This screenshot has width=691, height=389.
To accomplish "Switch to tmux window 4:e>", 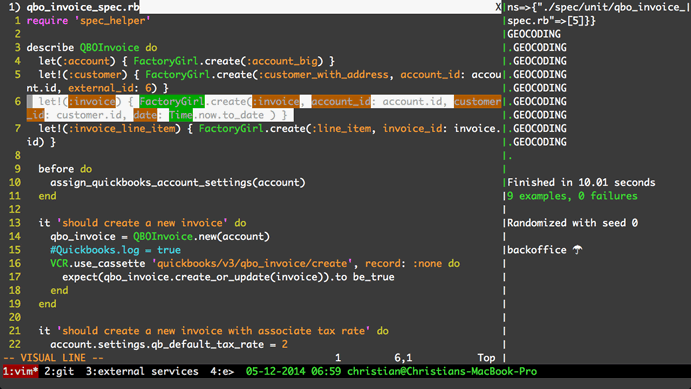I will pos(222,371).
